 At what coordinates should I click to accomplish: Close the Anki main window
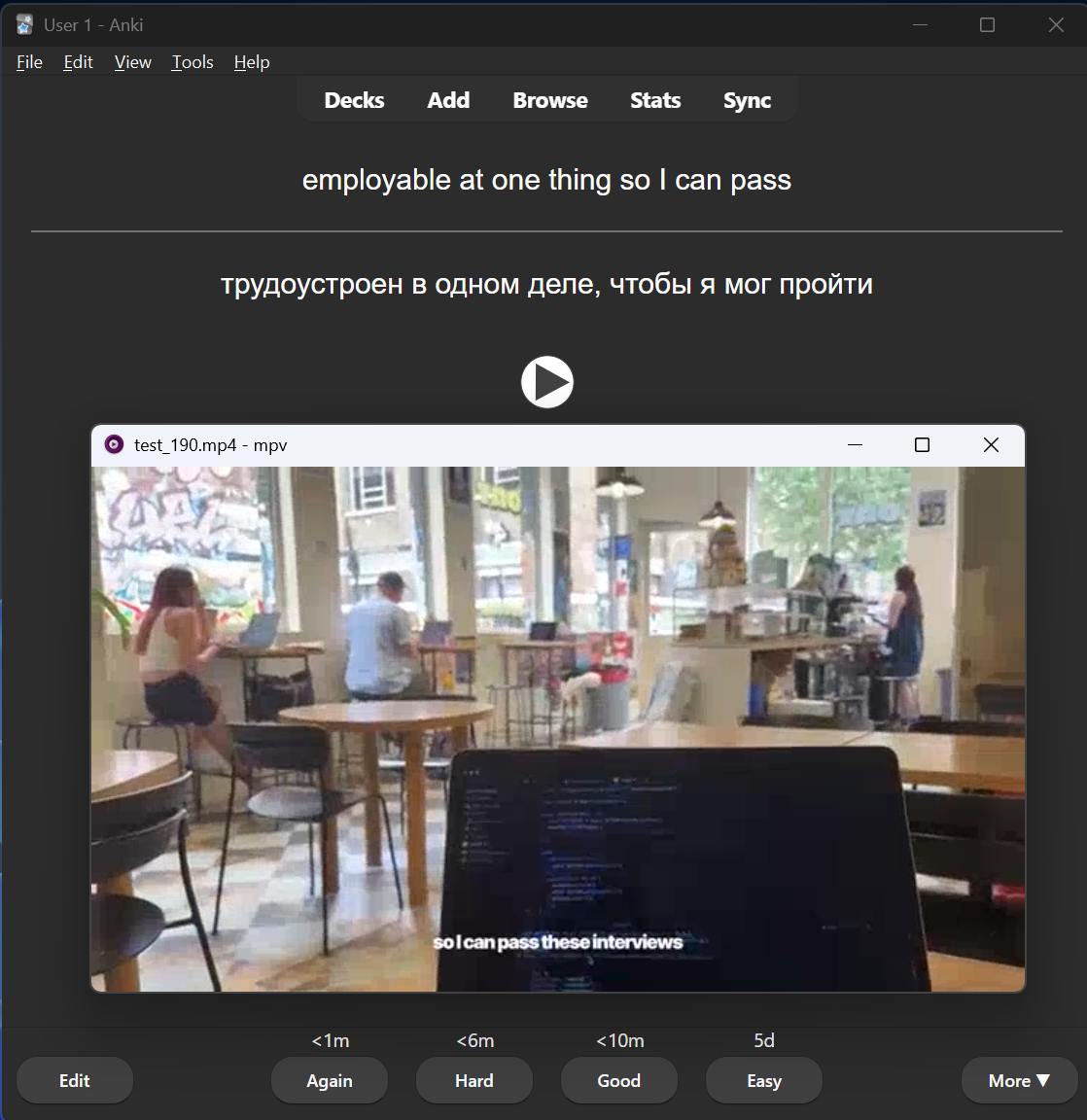[1056, 25]
